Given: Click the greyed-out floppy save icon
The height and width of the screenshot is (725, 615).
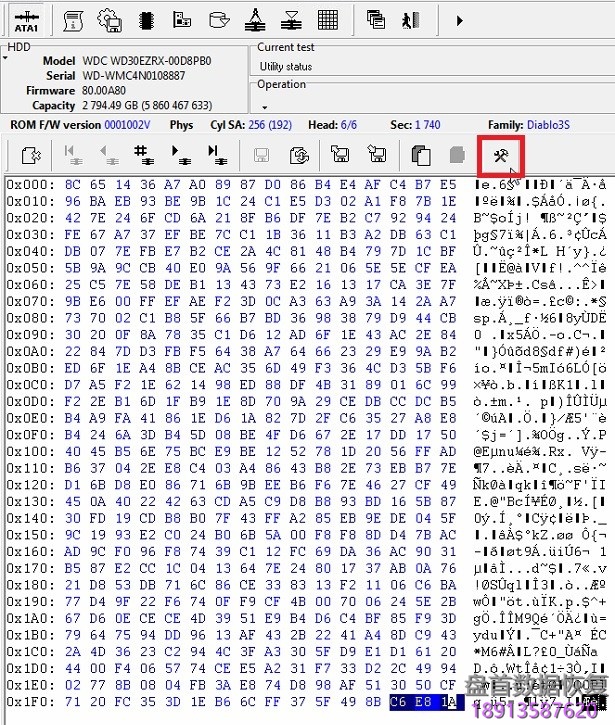Looking at the screenshot, I should point(261,155).
